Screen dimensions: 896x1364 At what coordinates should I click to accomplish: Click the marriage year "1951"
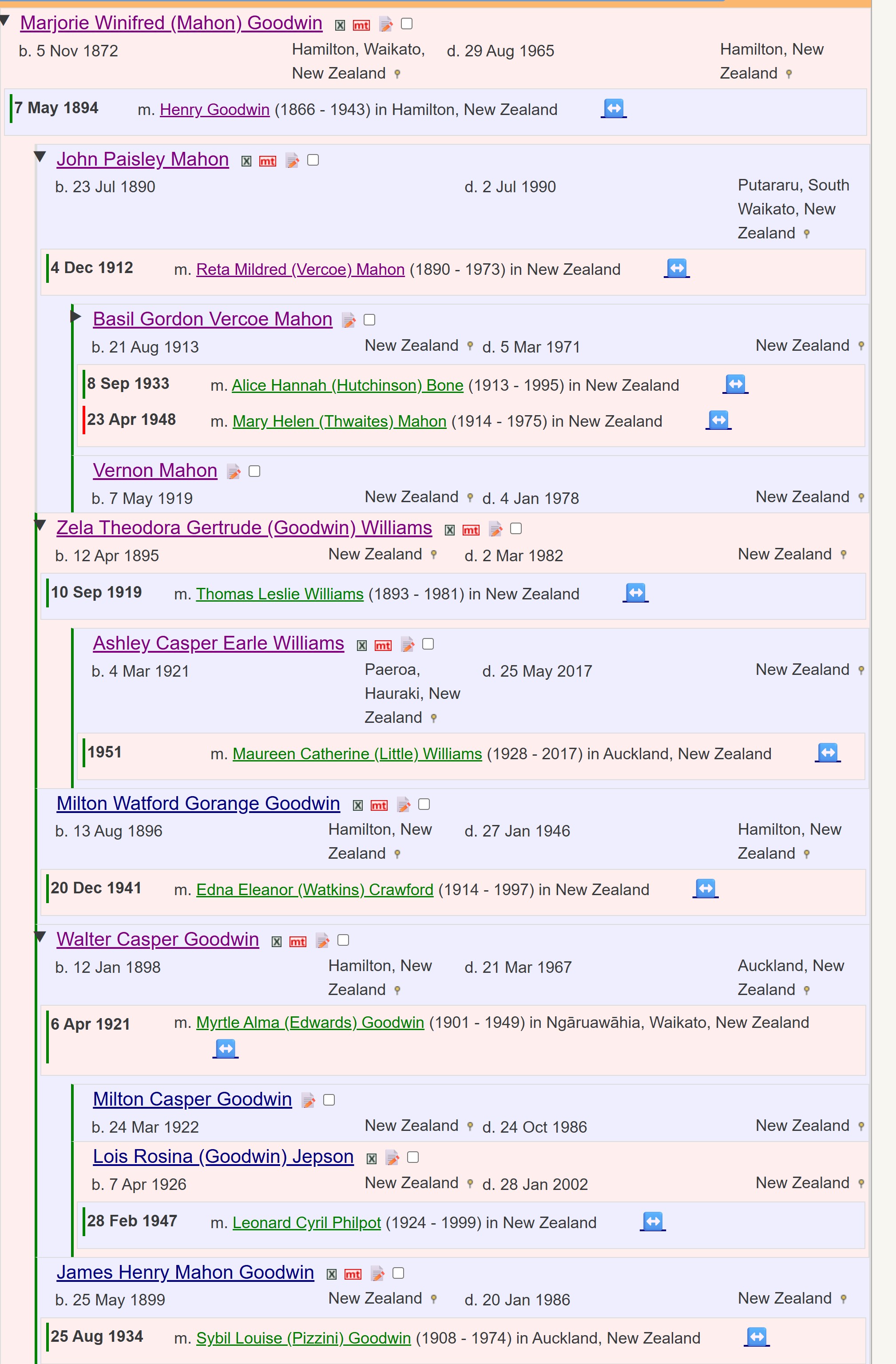click(104, 752)
